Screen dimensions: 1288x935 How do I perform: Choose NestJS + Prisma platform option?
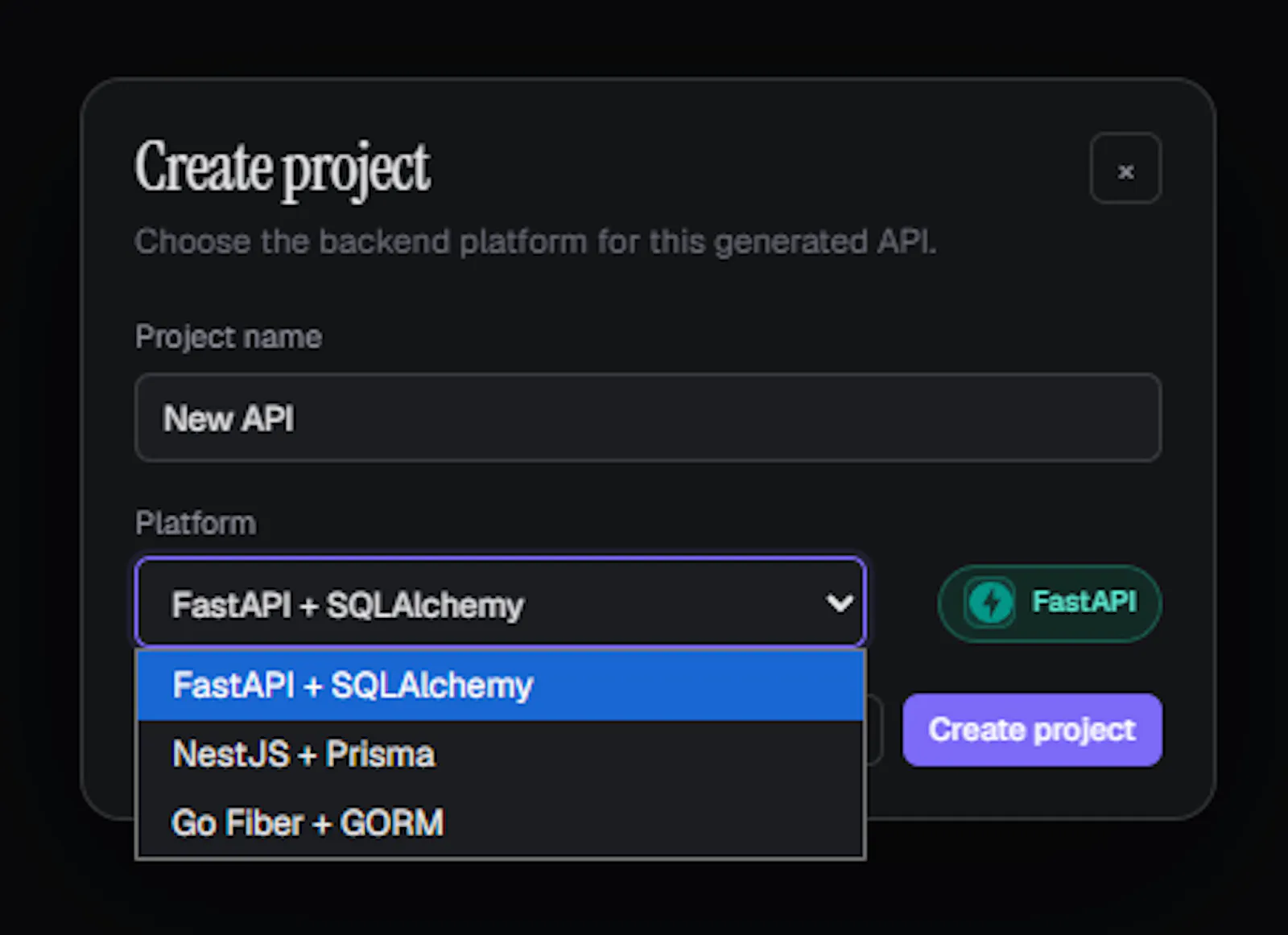pyautogui.click(x=501, y=755)
